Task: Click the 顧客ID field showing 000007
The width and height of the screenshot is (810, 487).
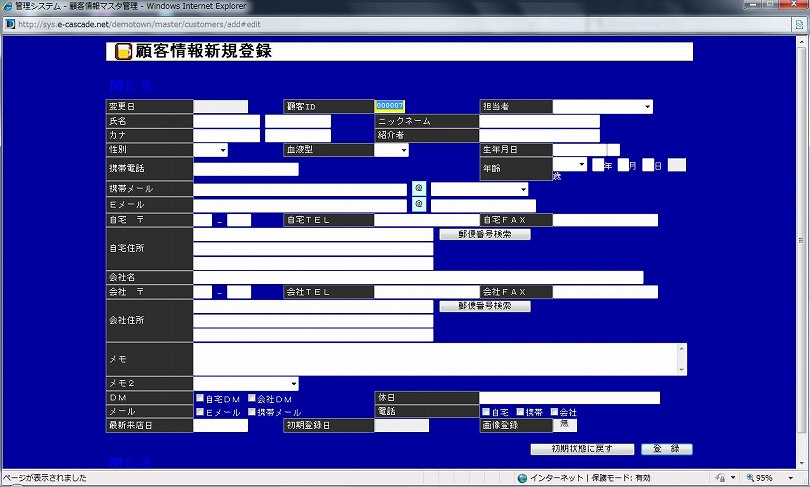Action: (390, 106)
